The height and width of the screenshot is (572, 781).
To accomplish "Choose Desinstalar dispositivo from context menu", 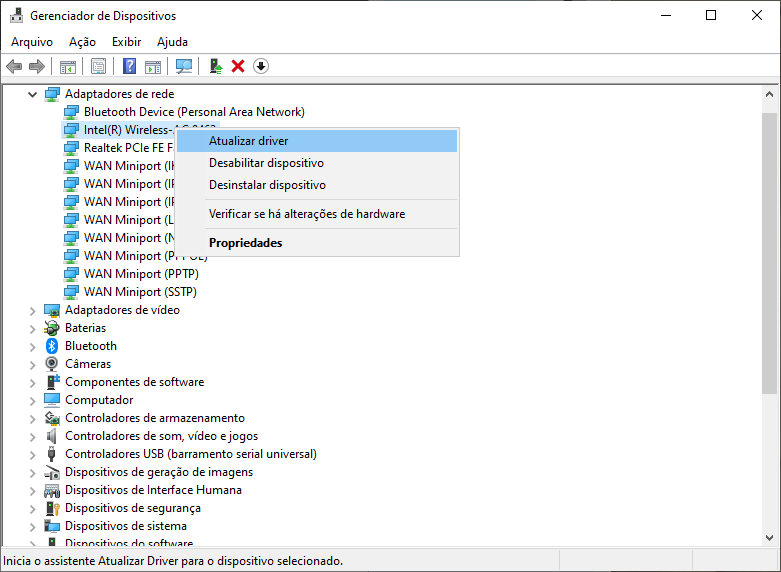I will pyautogui.click(x=317, y=185).
